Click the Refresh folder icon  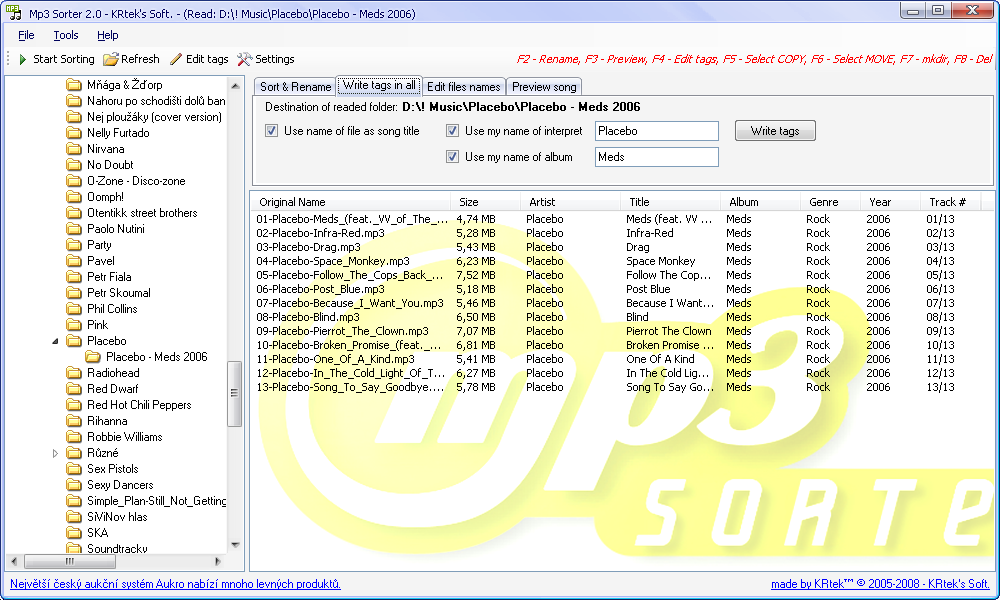tap(111, 59)
